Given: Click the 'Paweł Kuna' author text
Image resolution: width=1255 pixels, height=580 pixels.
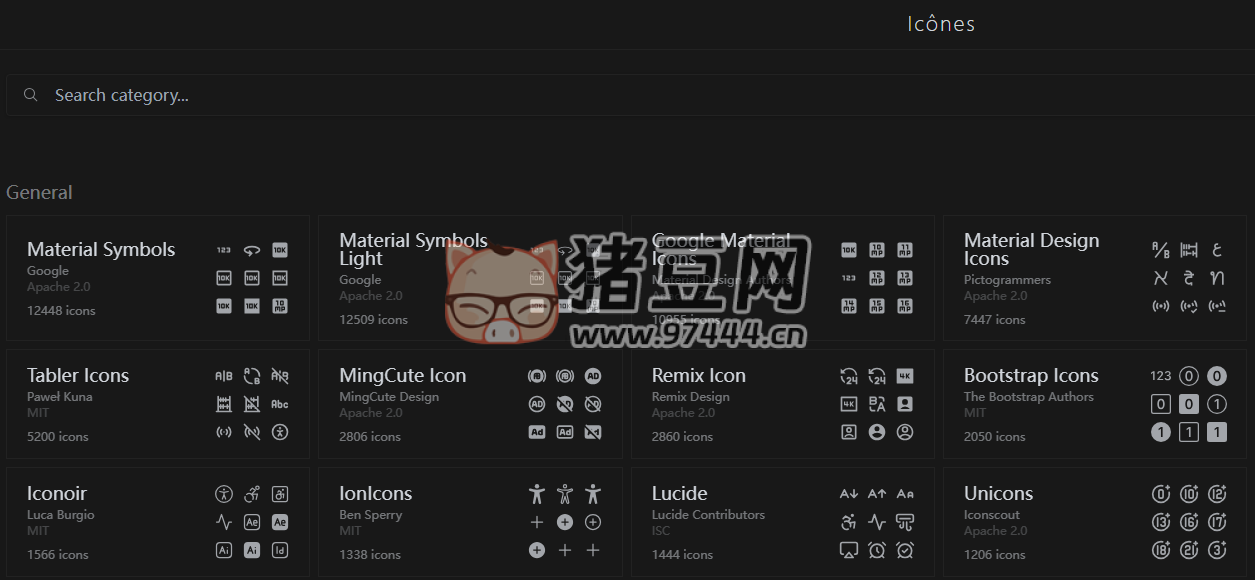Looking at the screenshot, I should coord(60,397).
